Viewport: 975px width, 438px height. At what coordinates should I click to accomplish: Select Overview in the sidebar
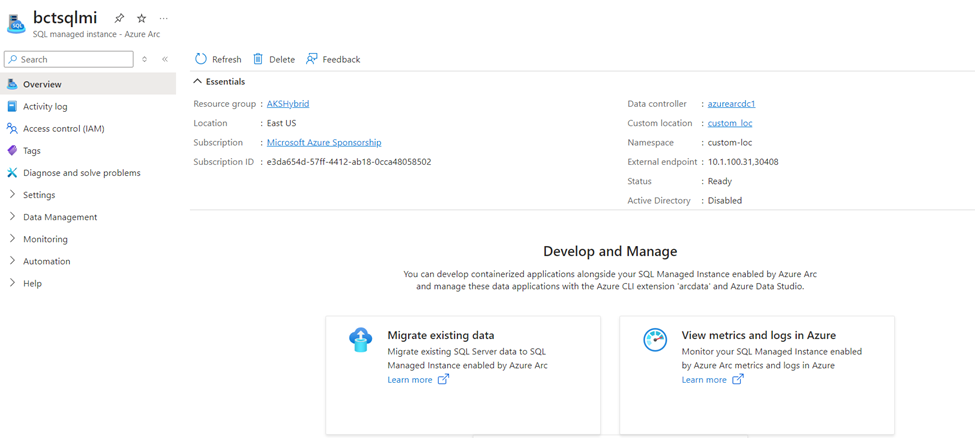click(x=88, y=84)
